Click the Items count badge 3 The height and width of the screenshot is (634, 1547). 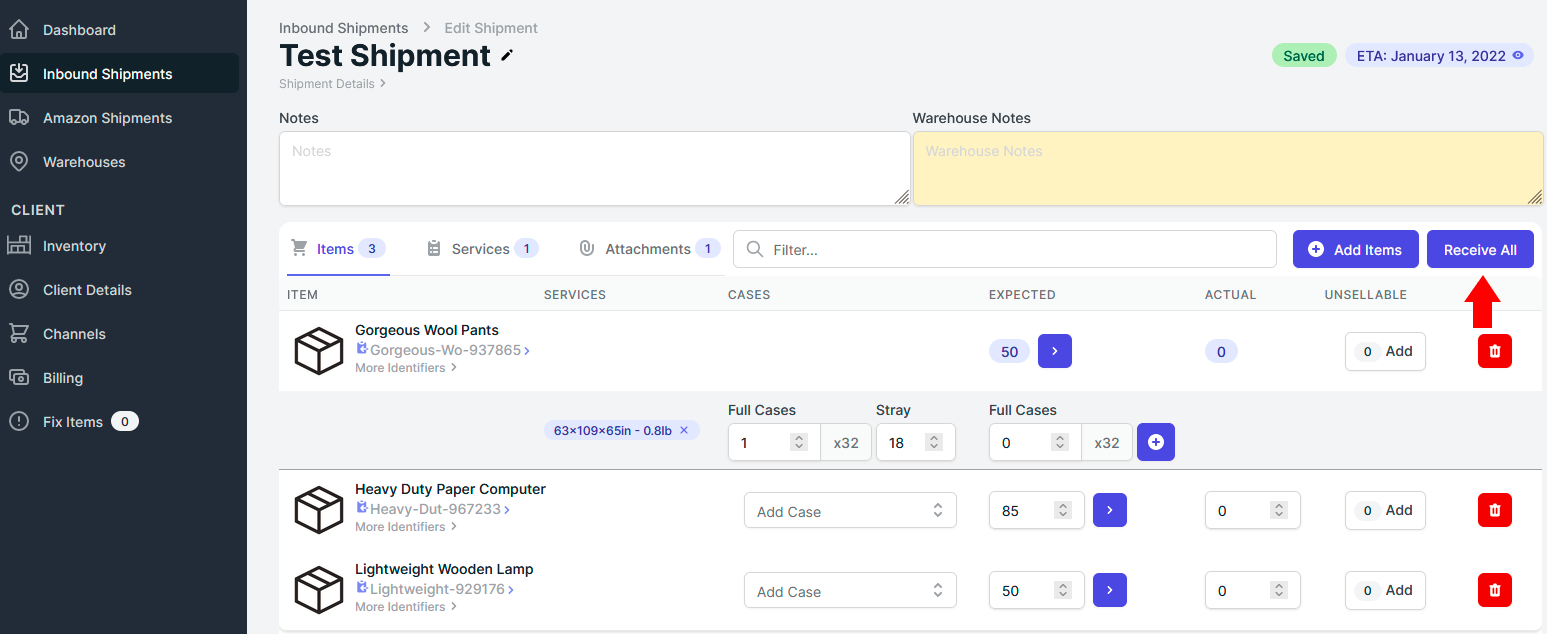[372, 249]
